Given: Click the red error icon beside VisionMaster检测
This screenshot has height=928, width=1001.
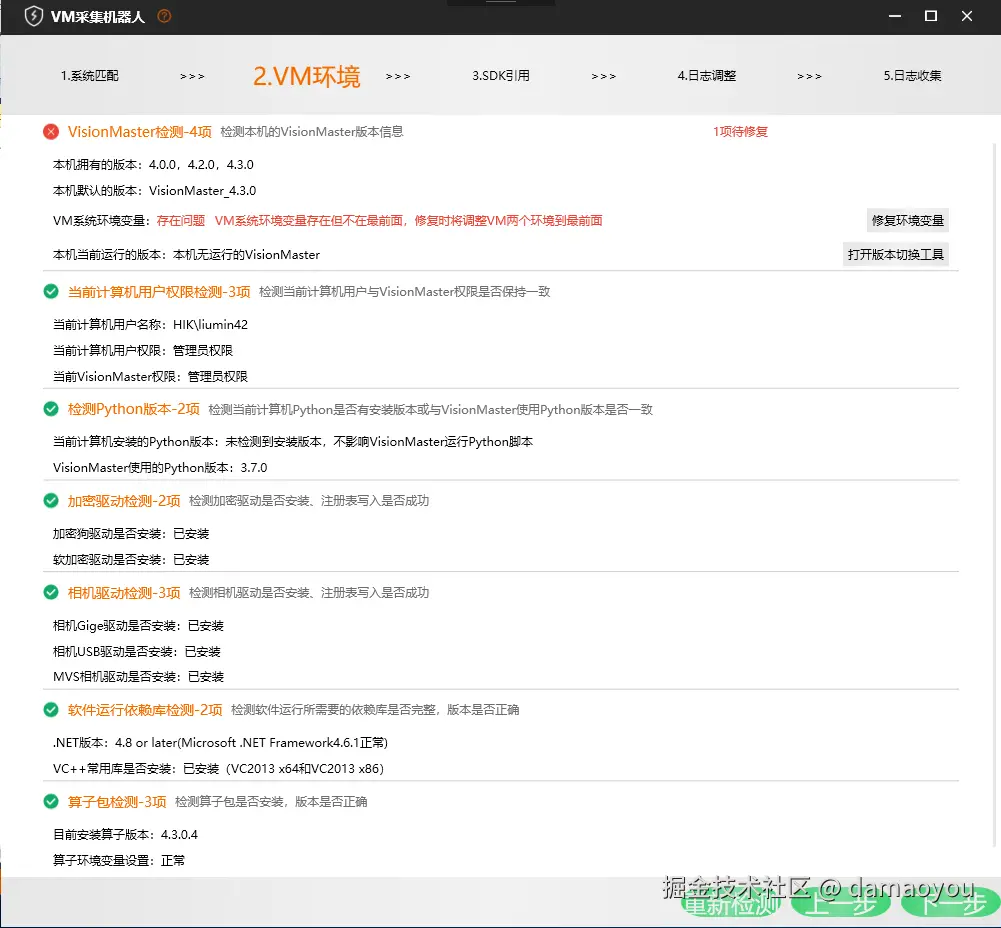Looking at the screenshot, I should click(51, 132).
